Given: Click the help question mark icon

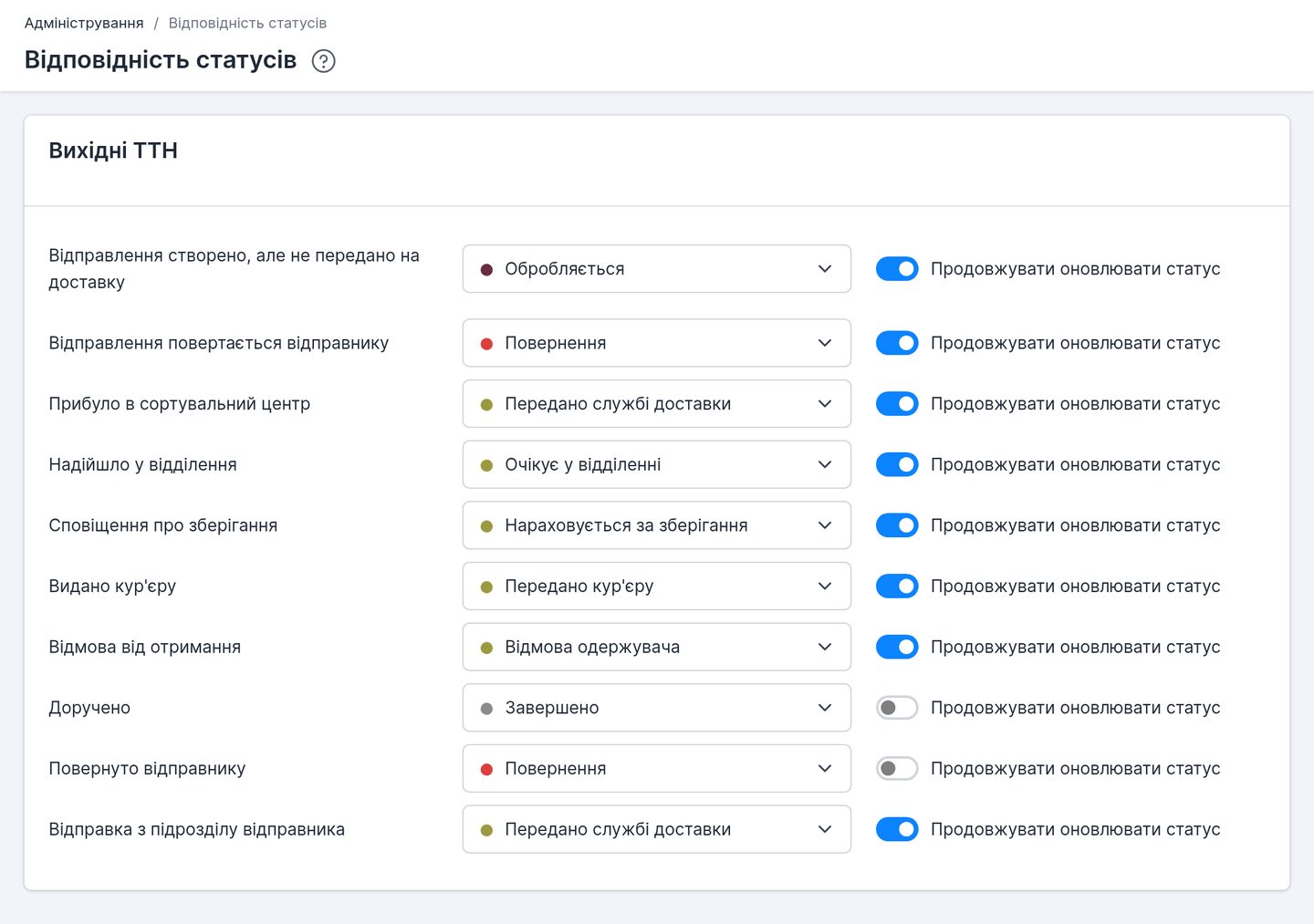Looking at the screenshot, I should [x=323, y=61].
